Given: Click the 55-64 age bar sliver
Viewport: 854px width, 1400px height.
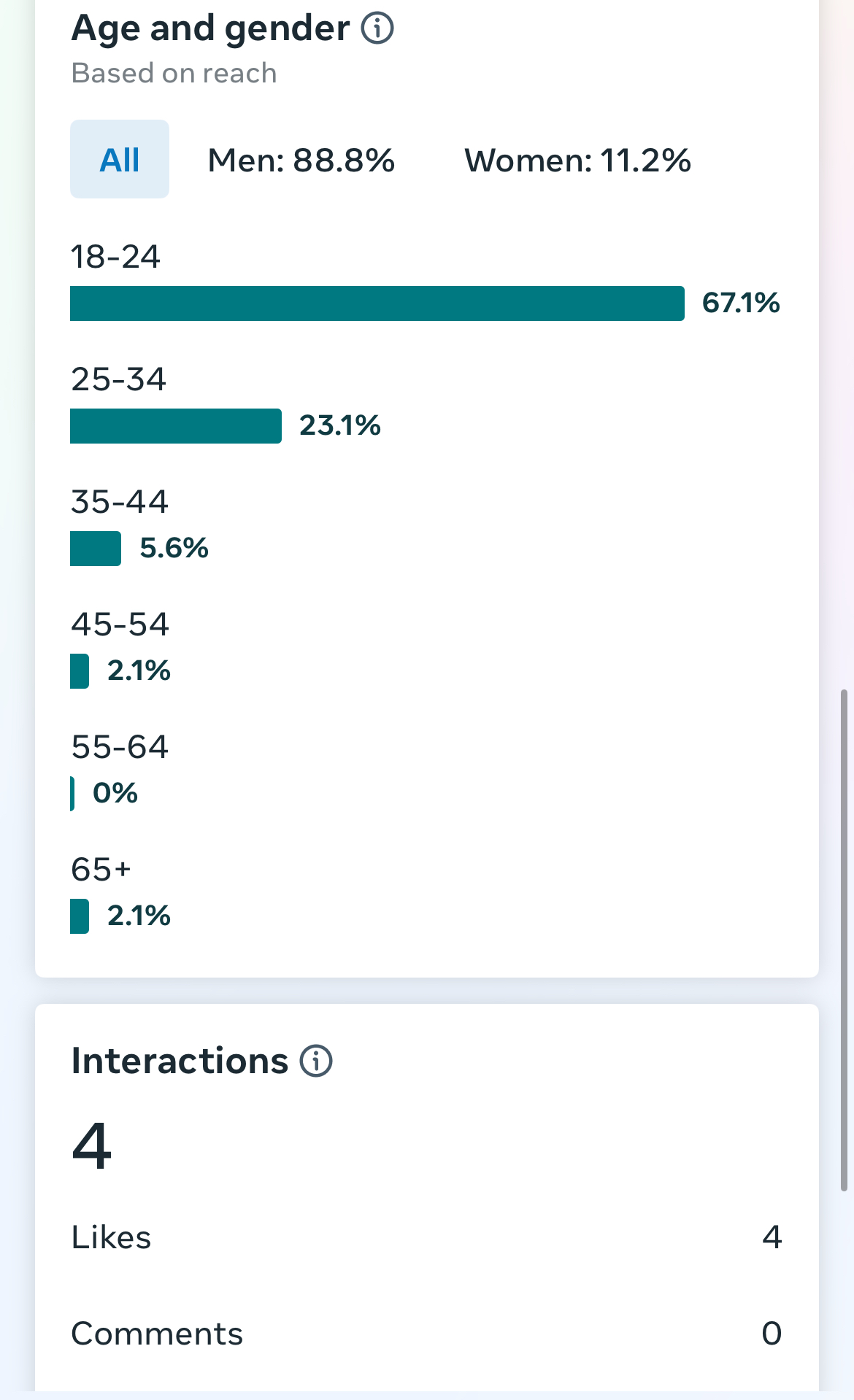Looking at the screenshot, I should click(x=72, y=794).
